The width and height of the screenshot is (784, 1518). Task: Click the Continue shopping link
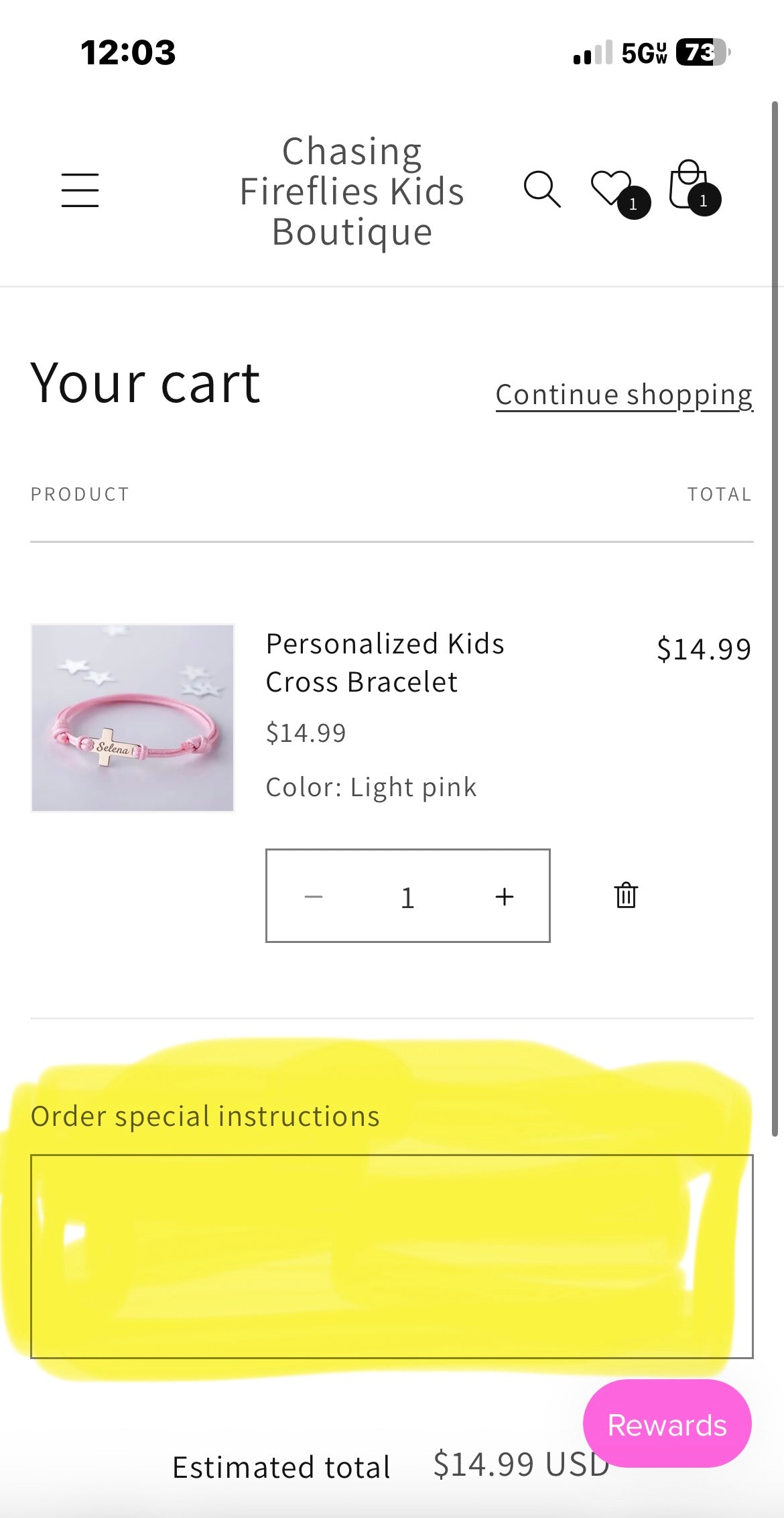click(x=624, y=394)
